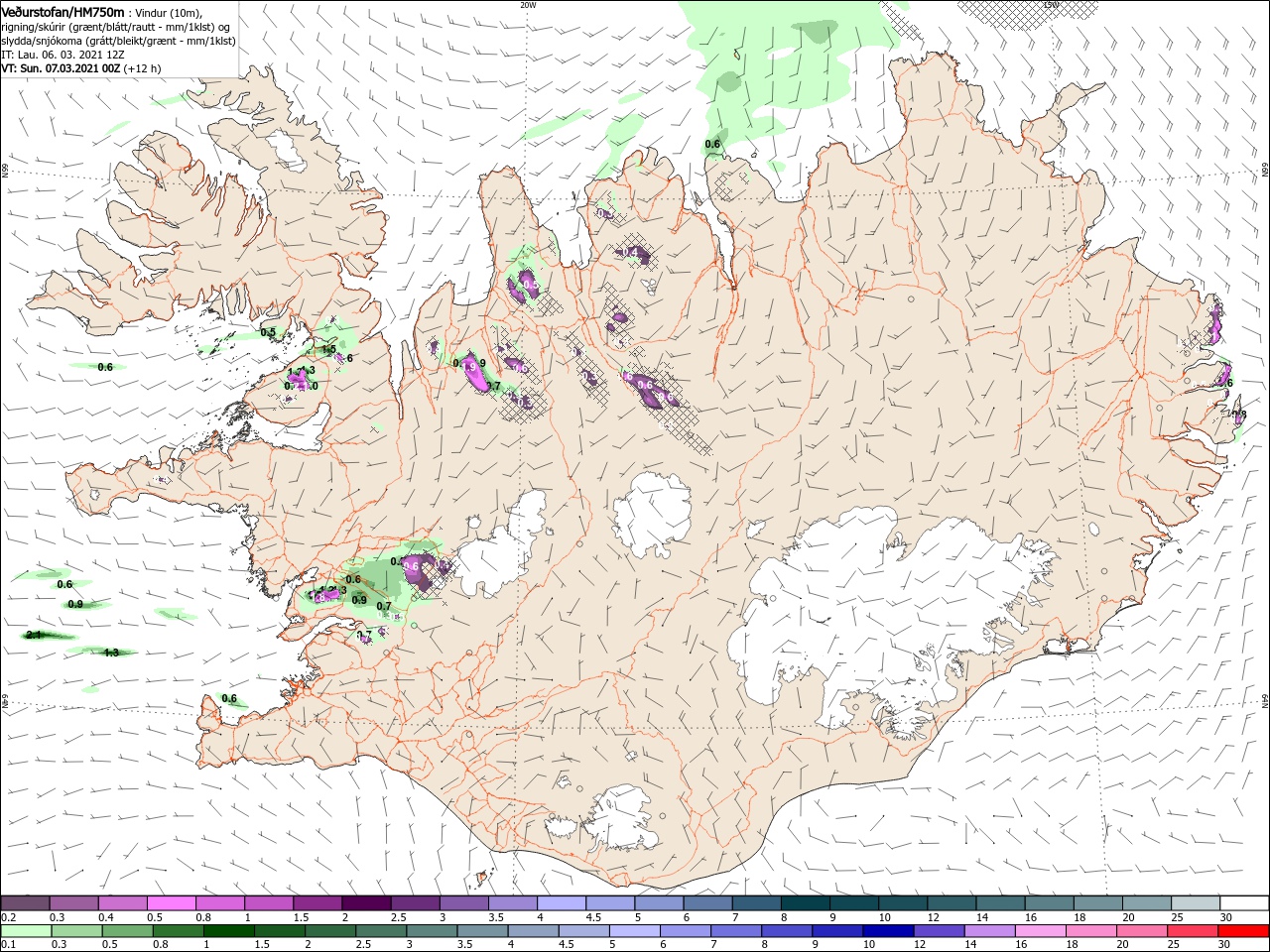
Task: Select the light green 0.3–0.5 swatch in bottom row
Action: (76, 931)
